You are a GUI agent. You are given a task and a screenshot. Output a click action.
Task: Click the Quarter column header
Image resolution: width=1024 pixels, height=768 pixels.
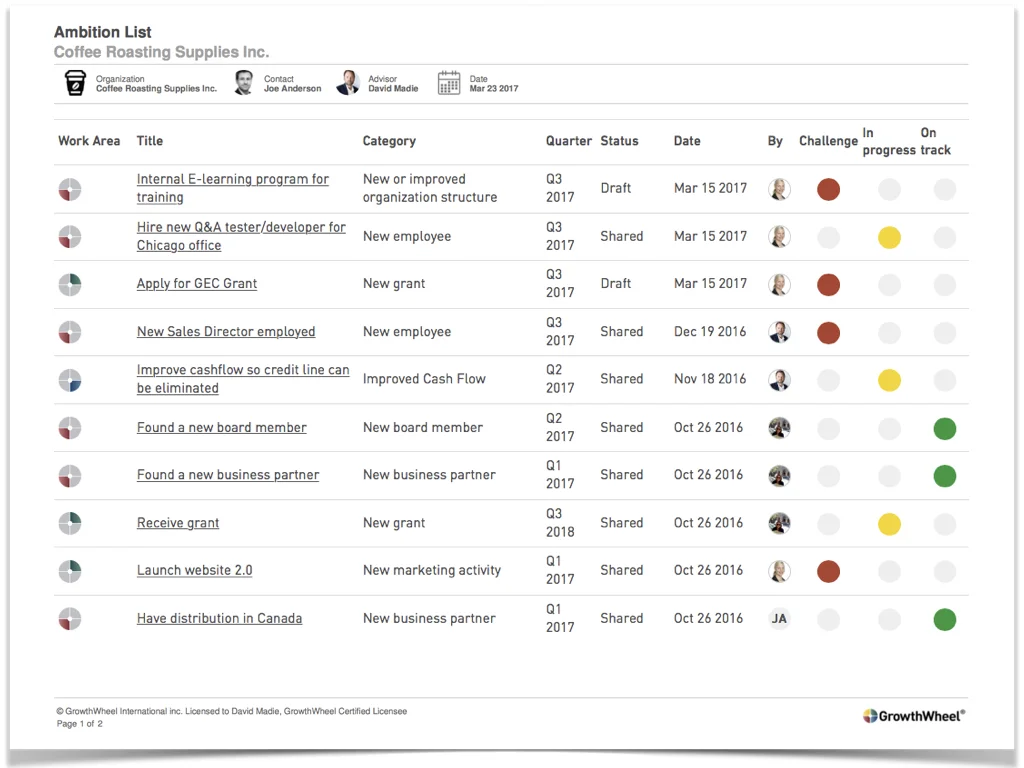click(x=569, y=141)
